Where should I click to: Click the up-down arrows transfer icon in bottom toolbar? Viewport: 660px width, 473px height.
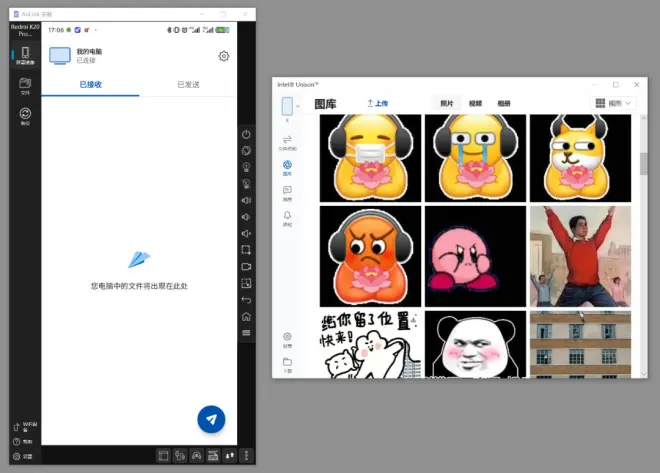coord(229,455)
